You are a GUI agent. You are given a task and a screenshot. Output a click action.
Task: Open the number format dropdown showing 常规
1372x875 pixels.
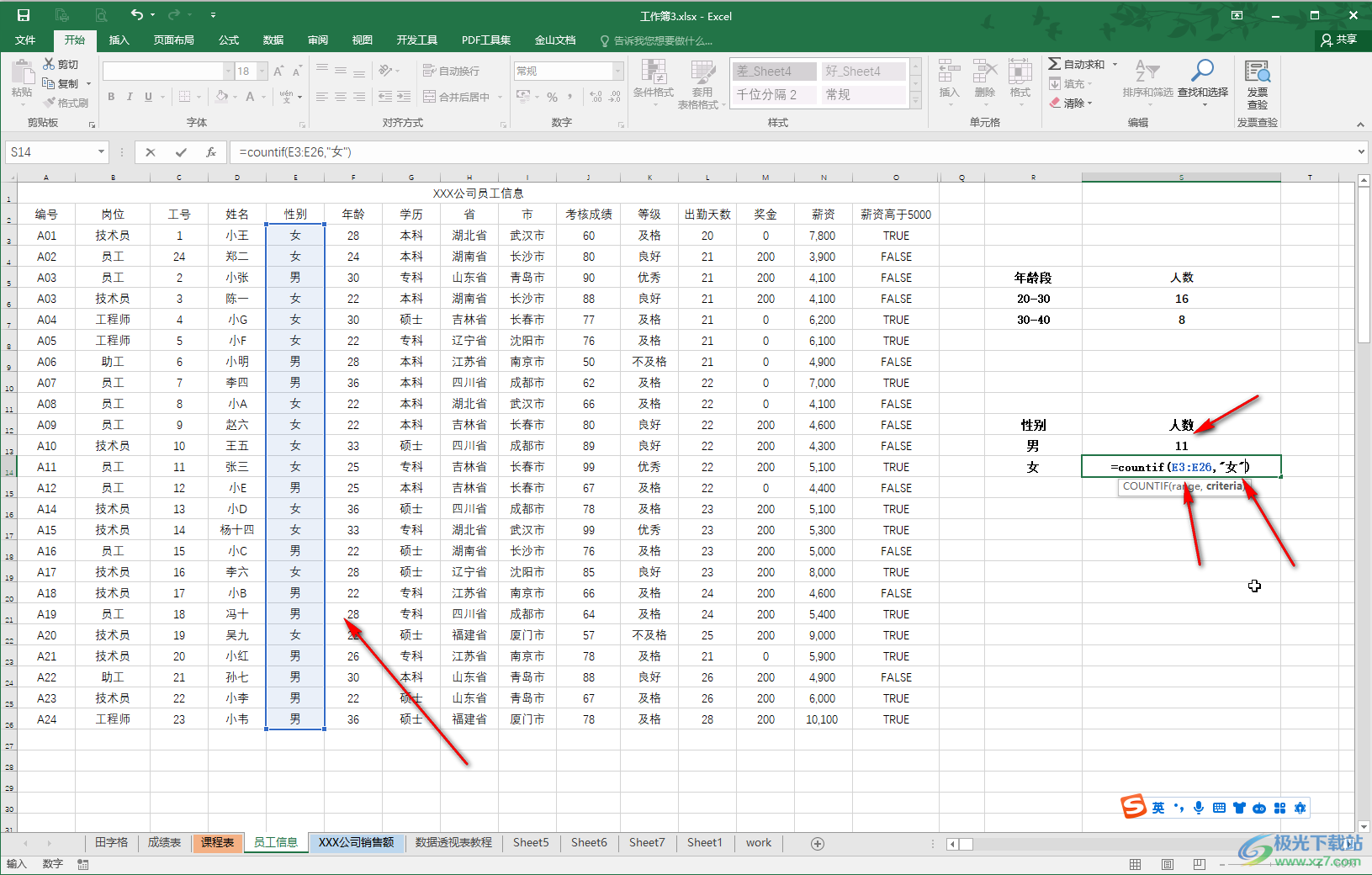click(x=617, y=72)
